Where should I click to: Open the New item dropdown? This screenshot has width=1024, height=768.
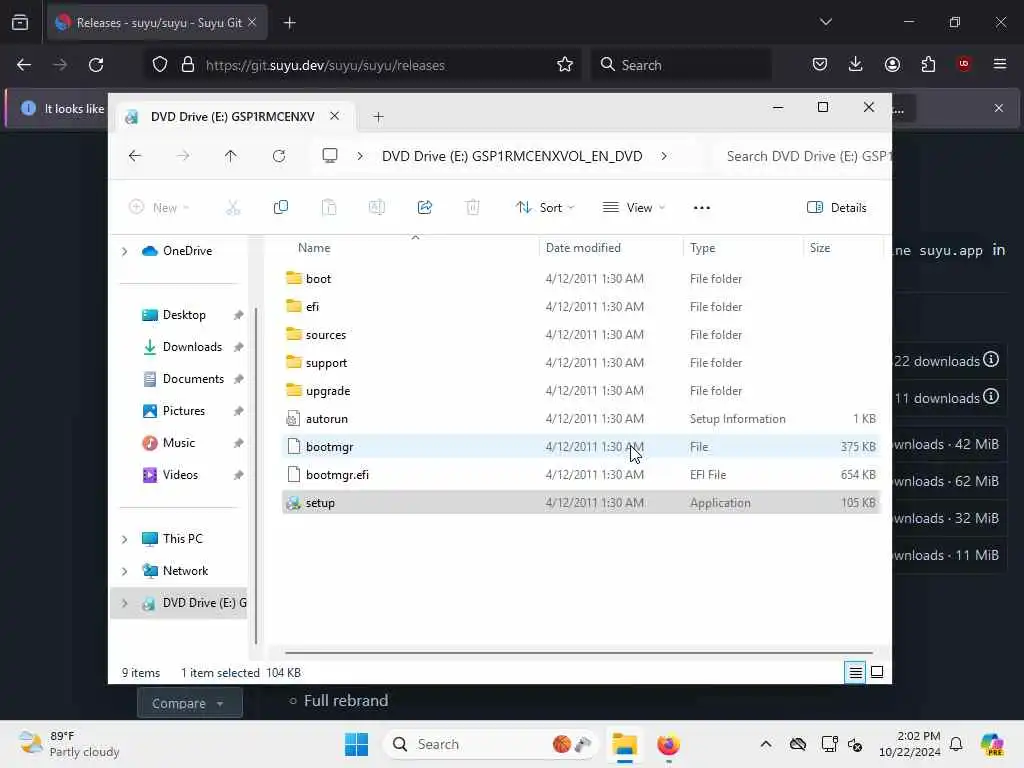pyautogui.click(x=159, y=208)
